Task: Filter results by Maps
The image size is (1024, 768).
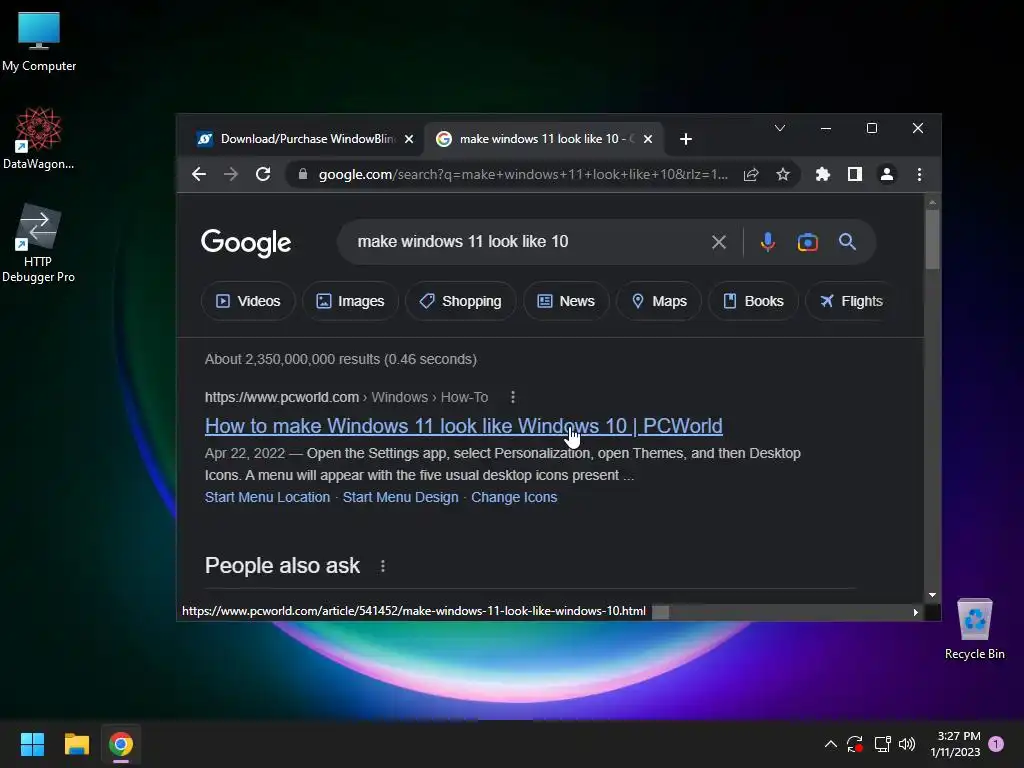Action: tap(659, 301)
